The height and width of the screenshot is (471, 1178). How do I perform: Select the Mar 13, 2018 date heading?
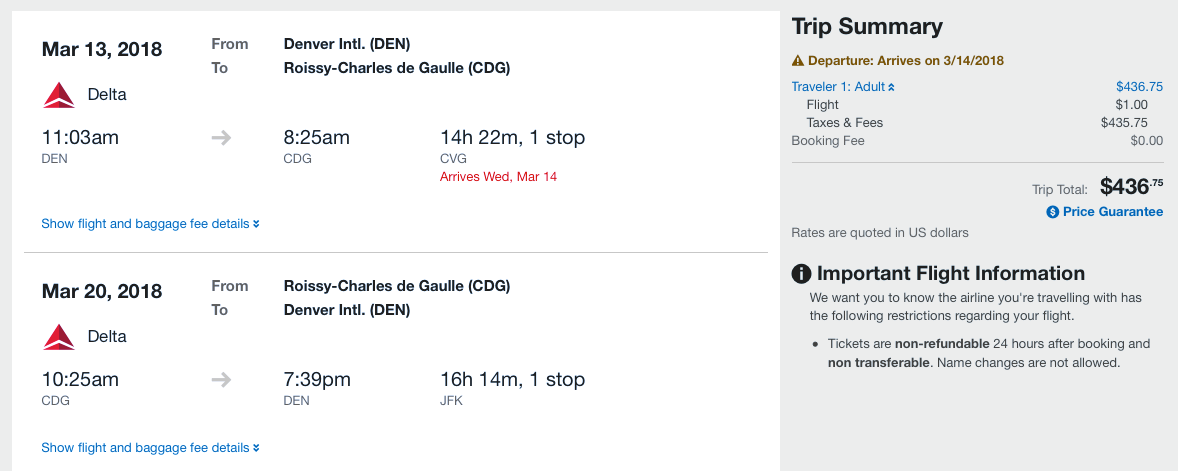pos(102,50)
